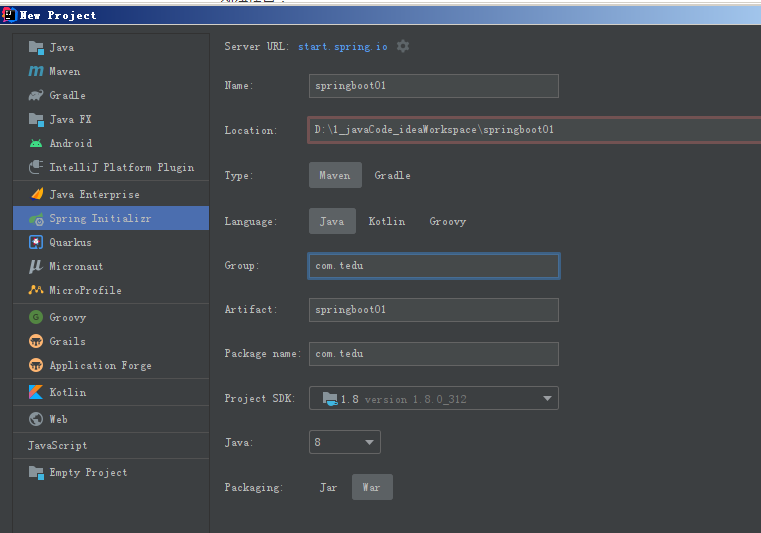The width and height of the screenshot is (761, 533).
Task: Set project type to Gradle
Action: coord(392,175)
